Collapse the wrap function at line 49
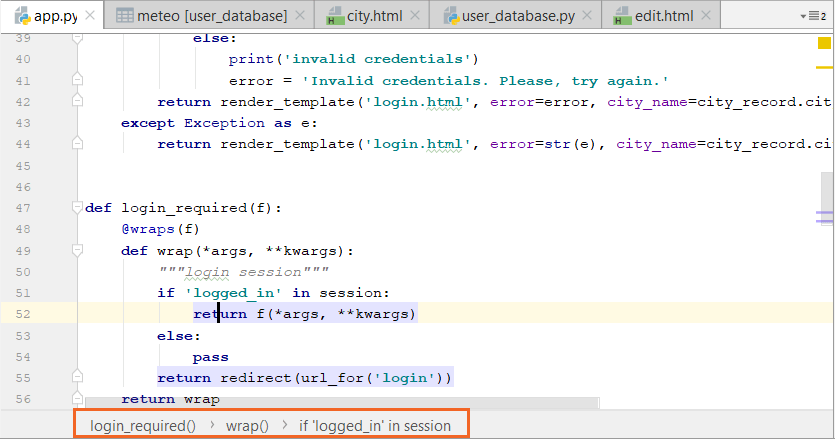835x439 pixels. point(77,250)
